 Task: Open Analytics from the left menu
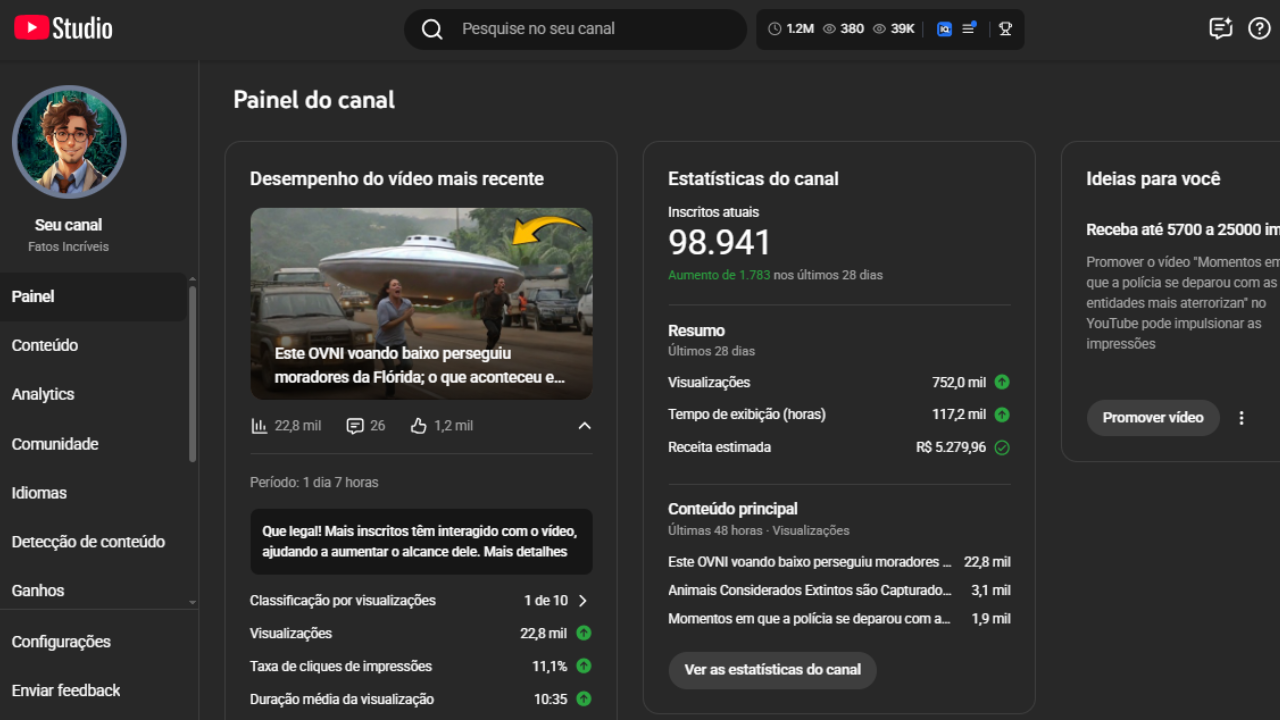[43, 394]
